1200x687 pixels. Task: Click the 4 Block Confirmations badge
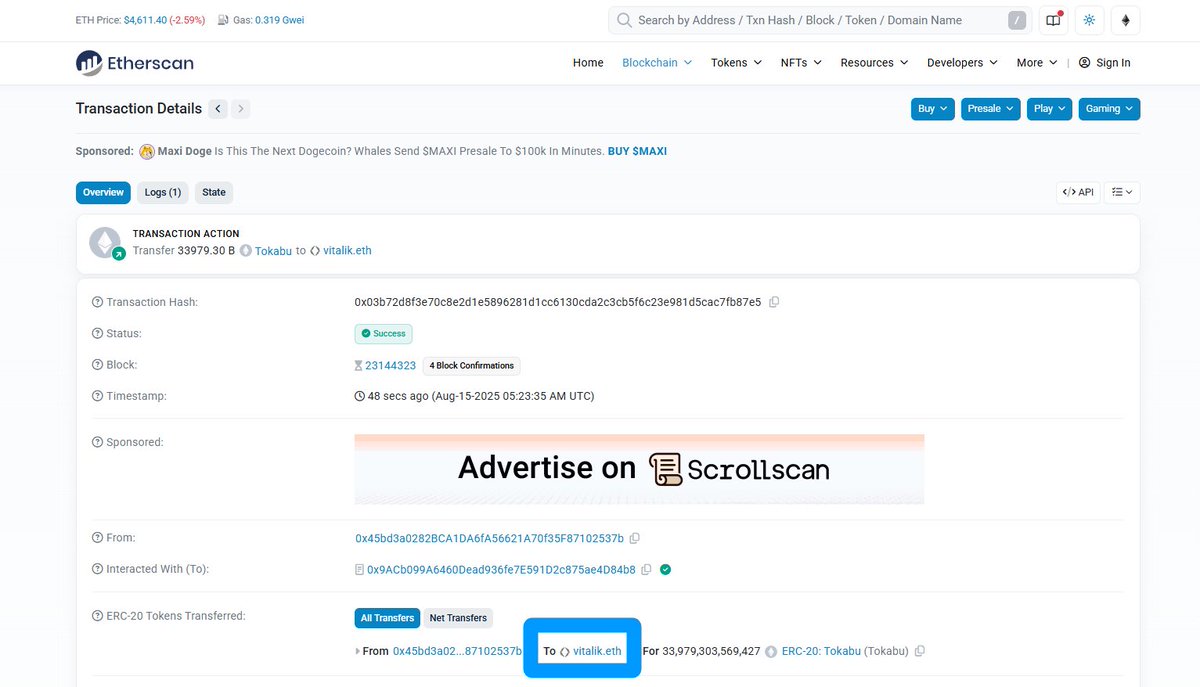[x=472, y=366]
